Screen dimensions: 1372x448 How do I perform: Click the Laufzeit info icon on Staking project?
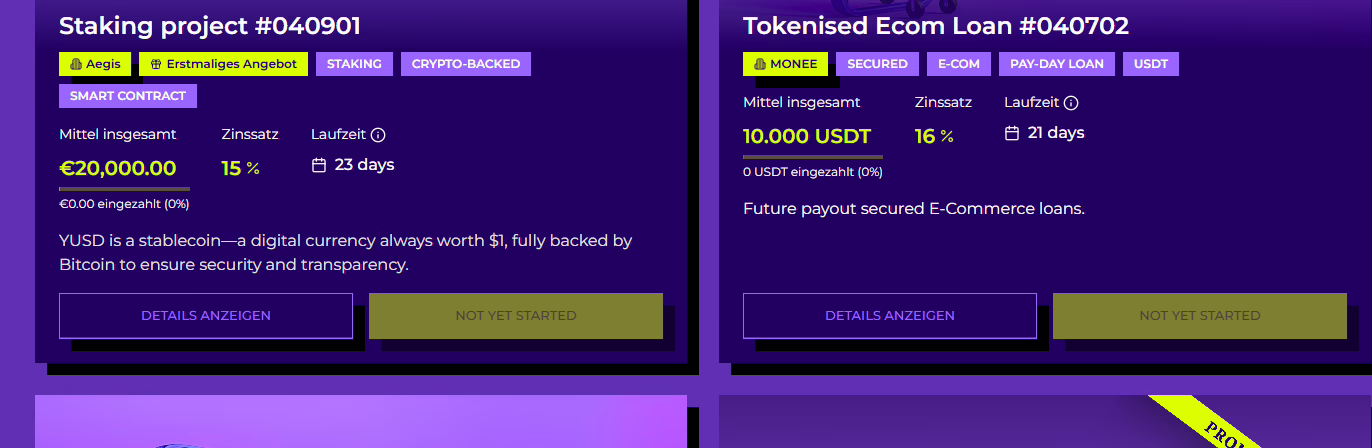pos(378,135)
